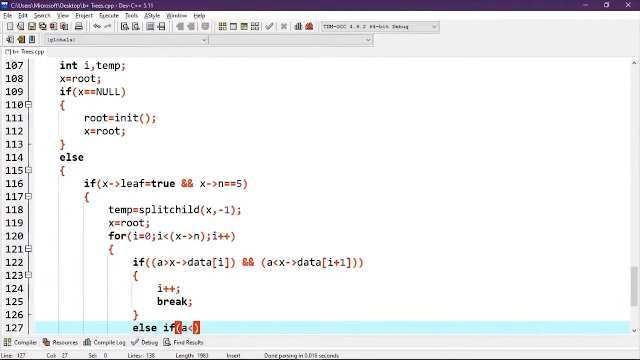Open Profile Analysis chart icon
The width and height of the screenshot is (640, 360).
point(298,27)
